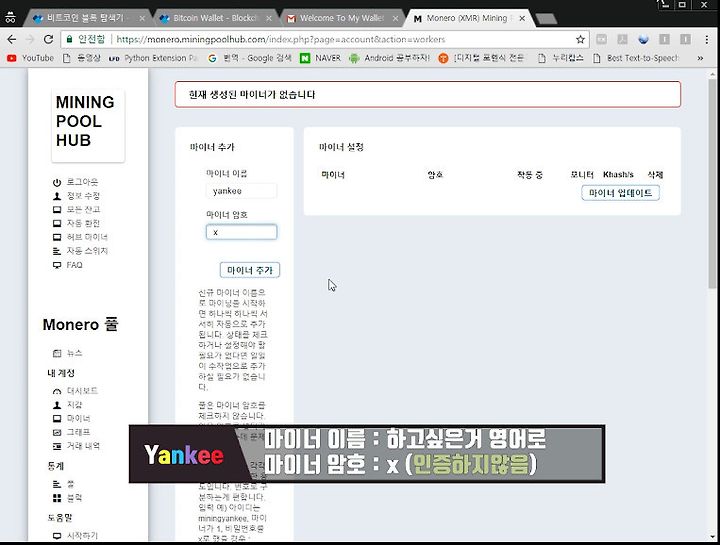Open the YouTube bookmark

click(x=31, y=58)
